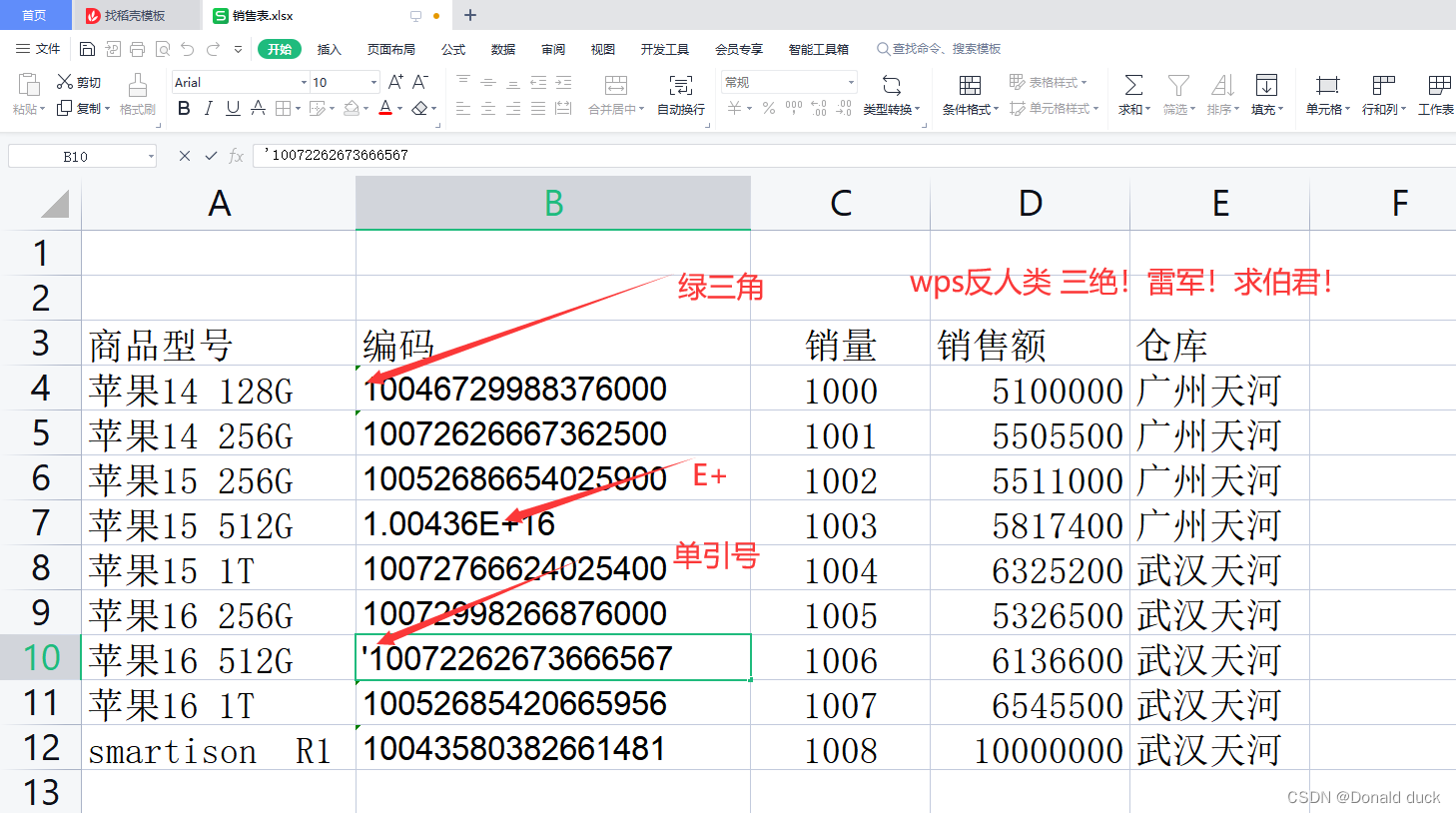This screenshot has width=1456, height=813.
Task: Click the Print icon in quick toolbar
Action: [138, 49]
